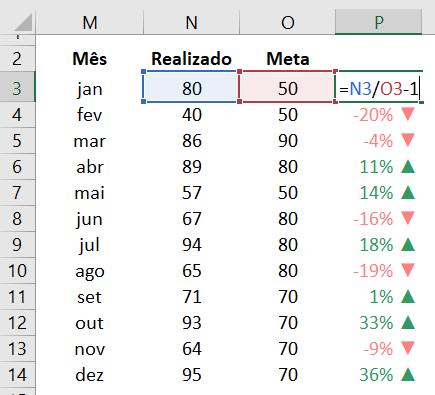Image resolution: width=435 pixels, height=395 pixels.
Task: Click the select-all corner triangle
Action: point(23,23)
